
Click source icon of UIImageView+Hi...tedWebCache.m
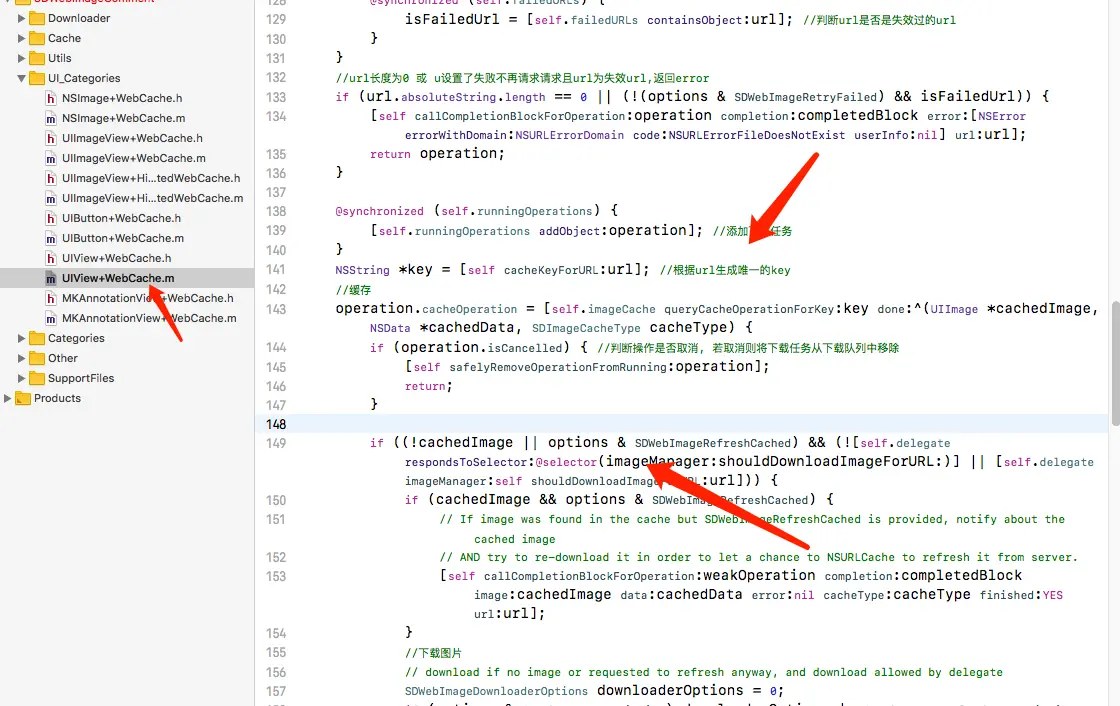51,198
